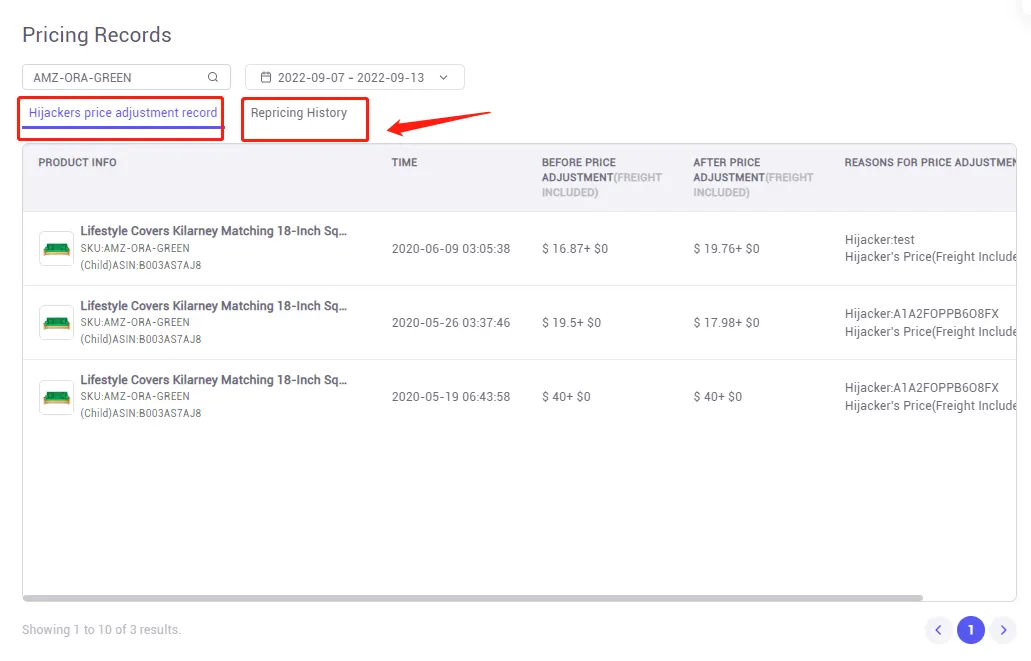Image resolution: width=1031 pixels, height=661 pixels.
Task: Select the Hijackers price adjustment record tab
Action: coord(120,113)
